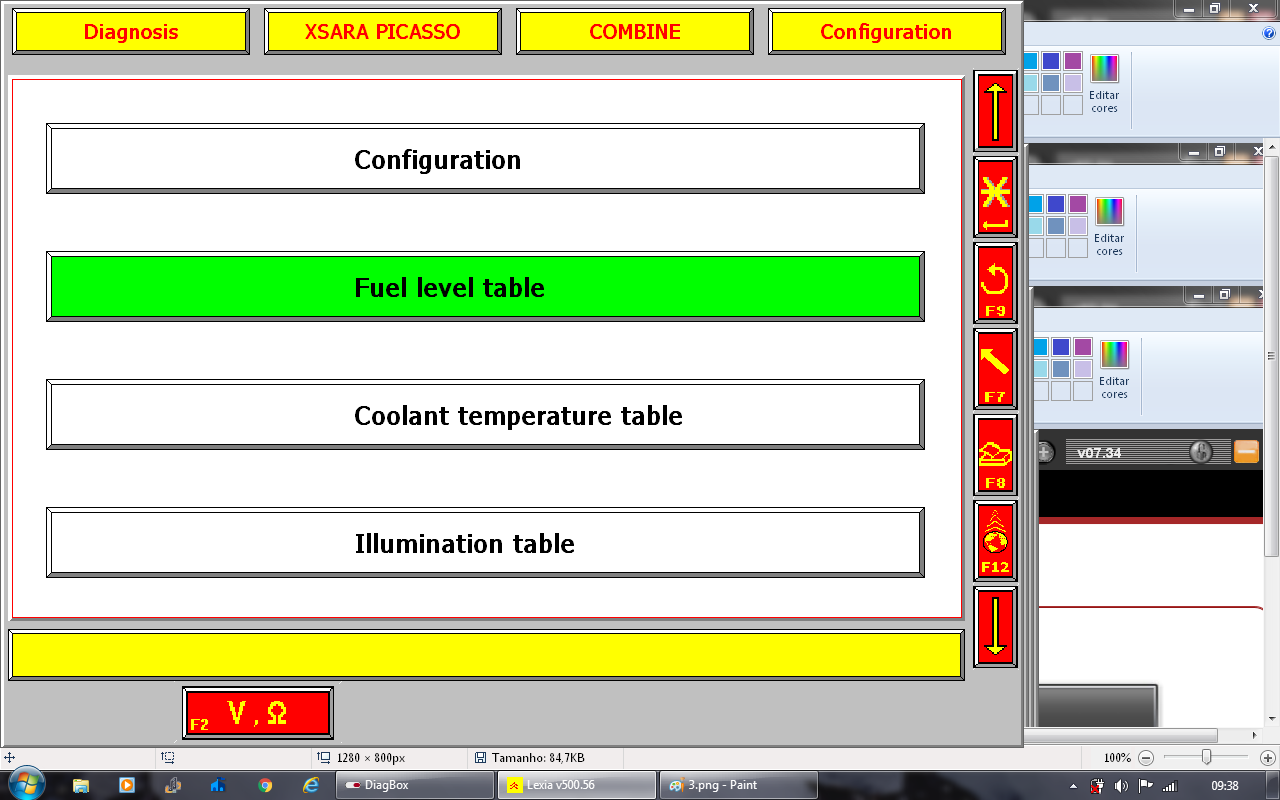Click the F12 globe button

[995, 541]
